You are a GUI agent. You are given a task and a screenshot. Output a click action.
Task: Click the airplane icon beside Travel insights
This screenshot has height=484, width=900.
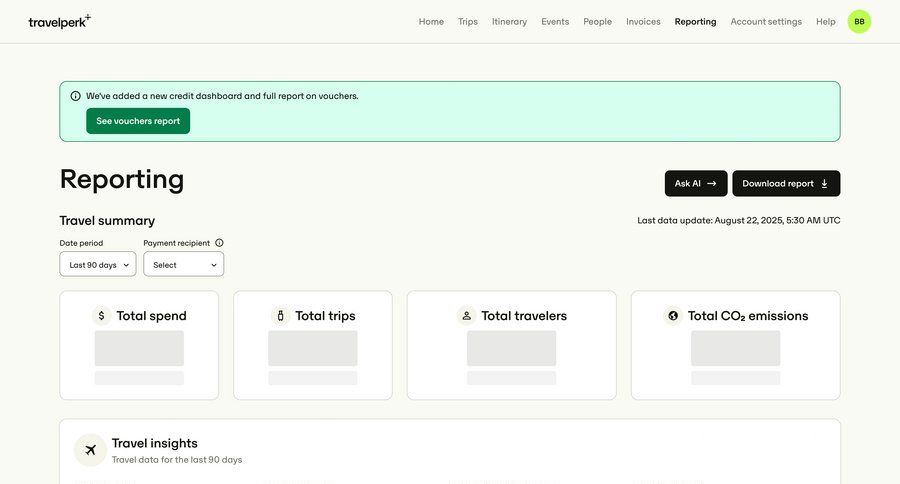[90, 450]
